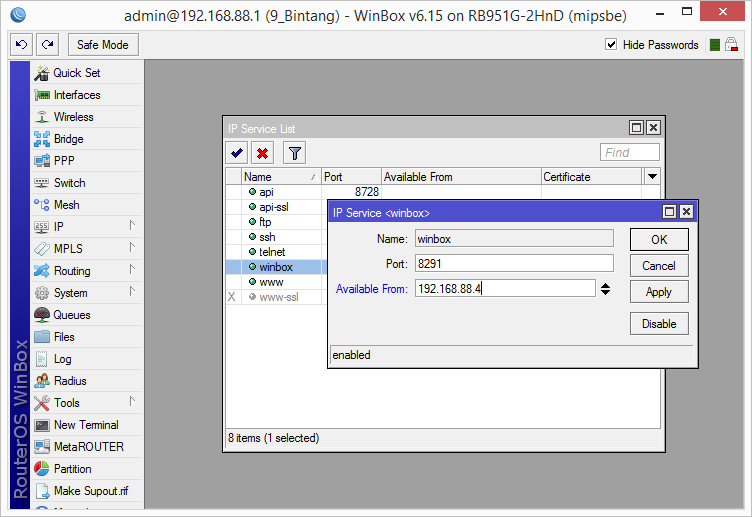Image resolution: width=752 pixels, height=517 pixels.
Task: Open the IP menu entry
Action: click(x=88, y=227)
